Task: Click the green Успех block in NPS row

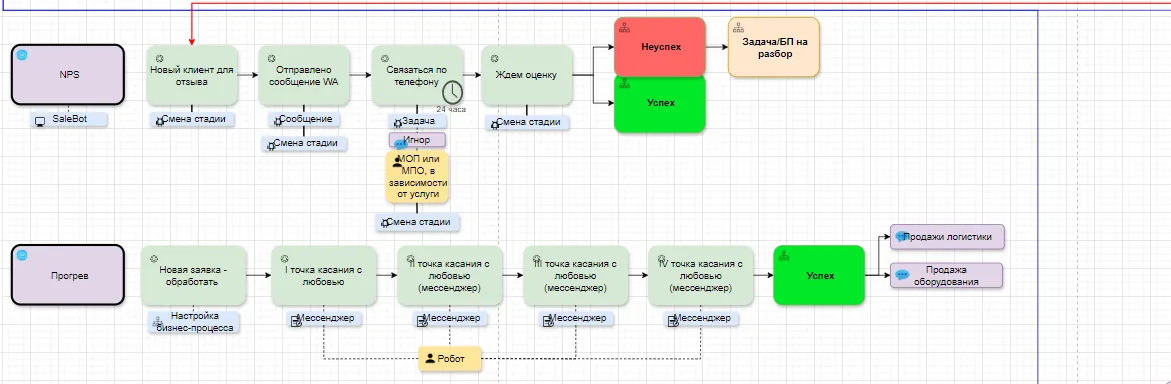Action: click(x=659, y=103)
